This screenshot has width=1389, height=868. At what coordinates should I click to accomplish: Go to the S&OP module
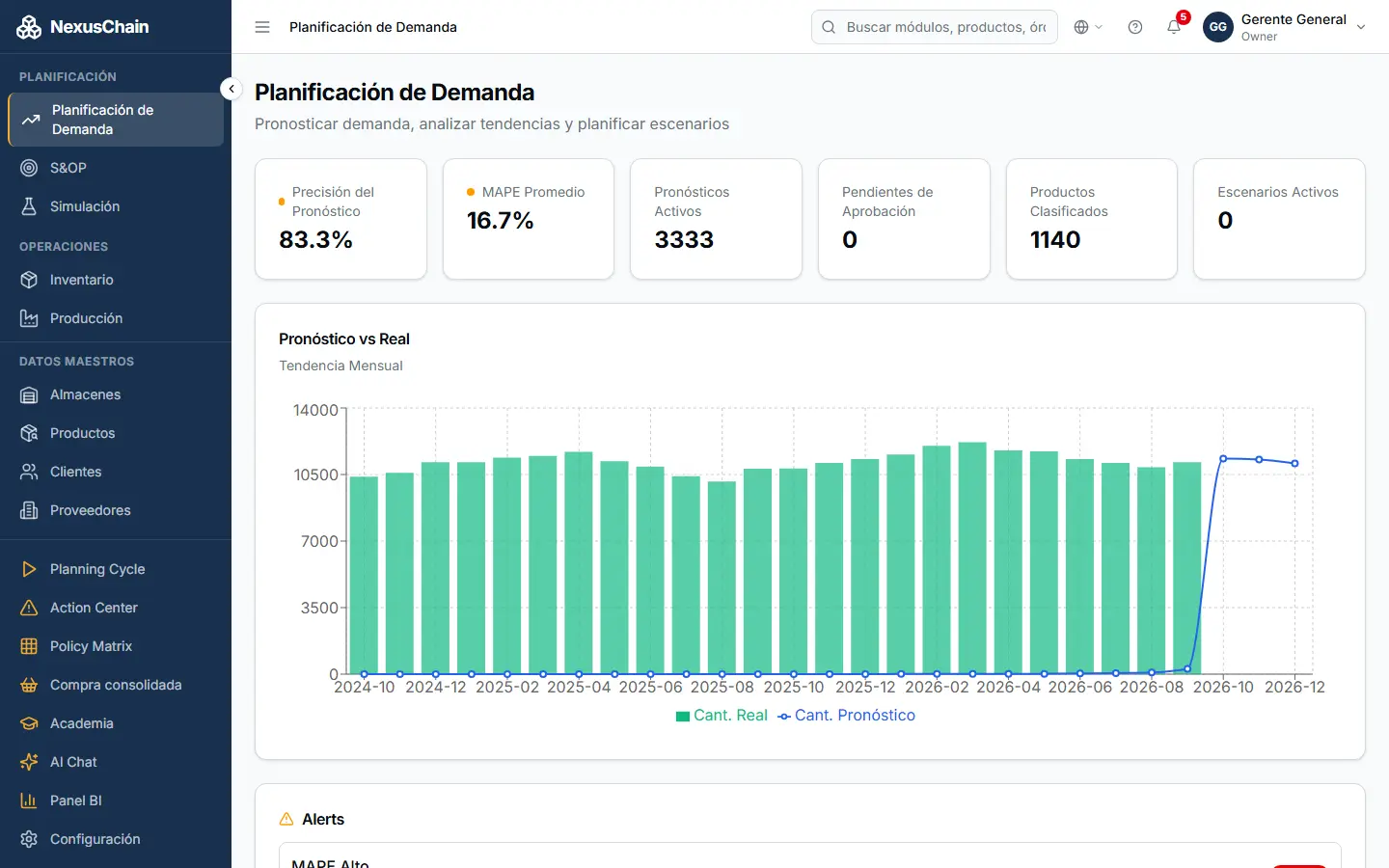click(116, 168)
